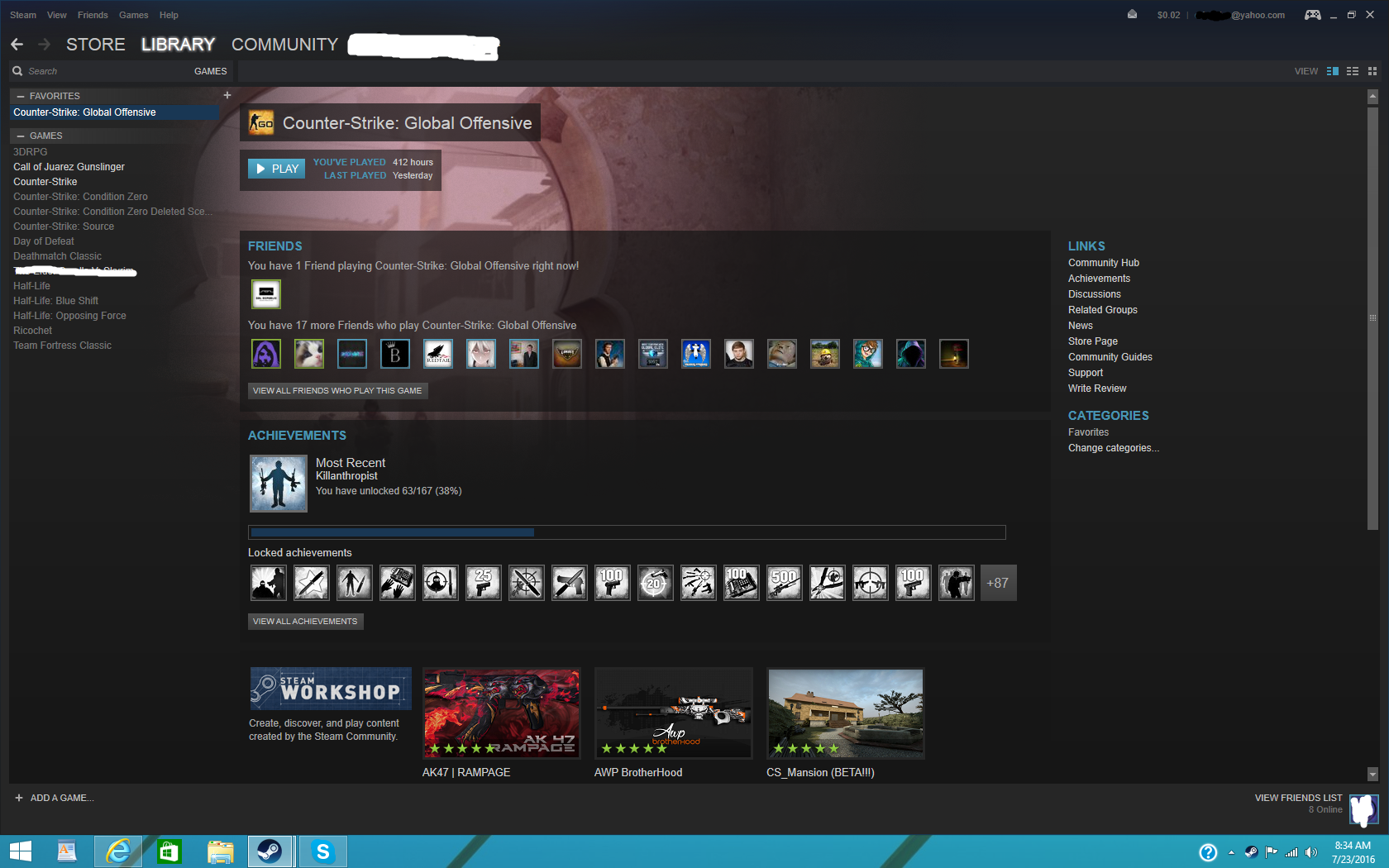
Task: Click Change categories... link
Action: tap(1114, 448)
